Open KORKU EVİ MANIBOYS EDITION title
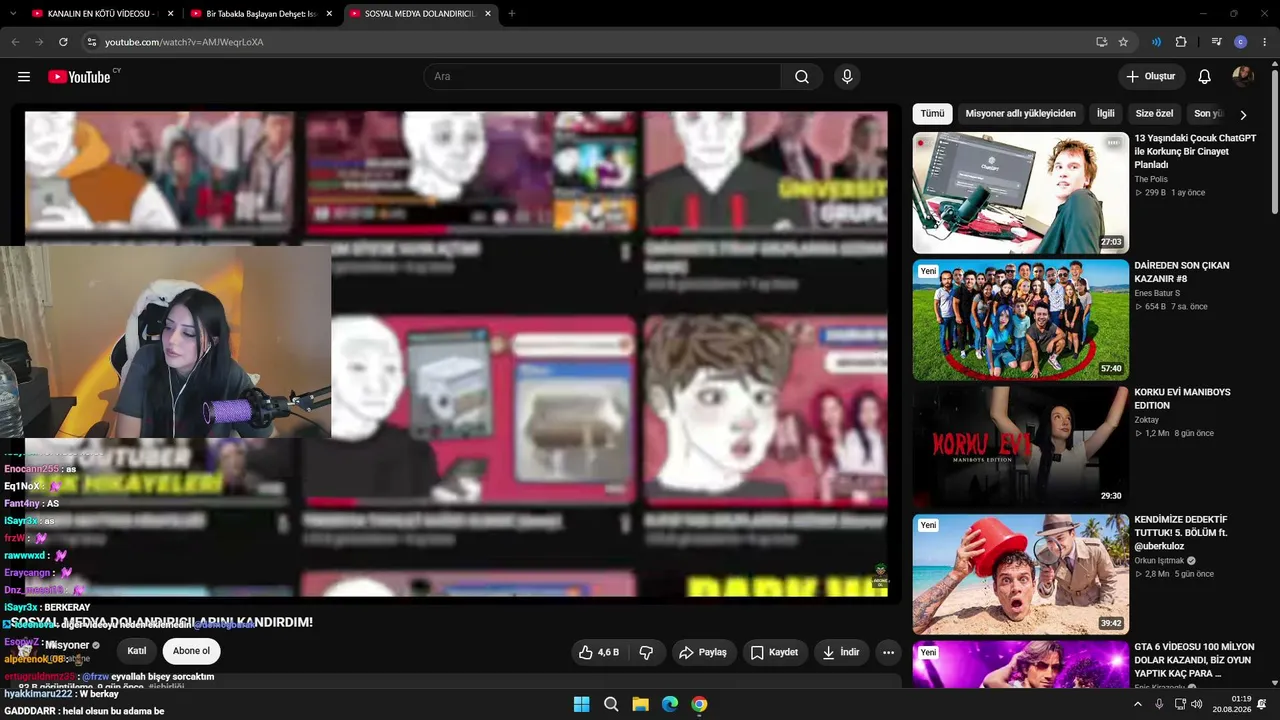 click(x=1182, y=399)
